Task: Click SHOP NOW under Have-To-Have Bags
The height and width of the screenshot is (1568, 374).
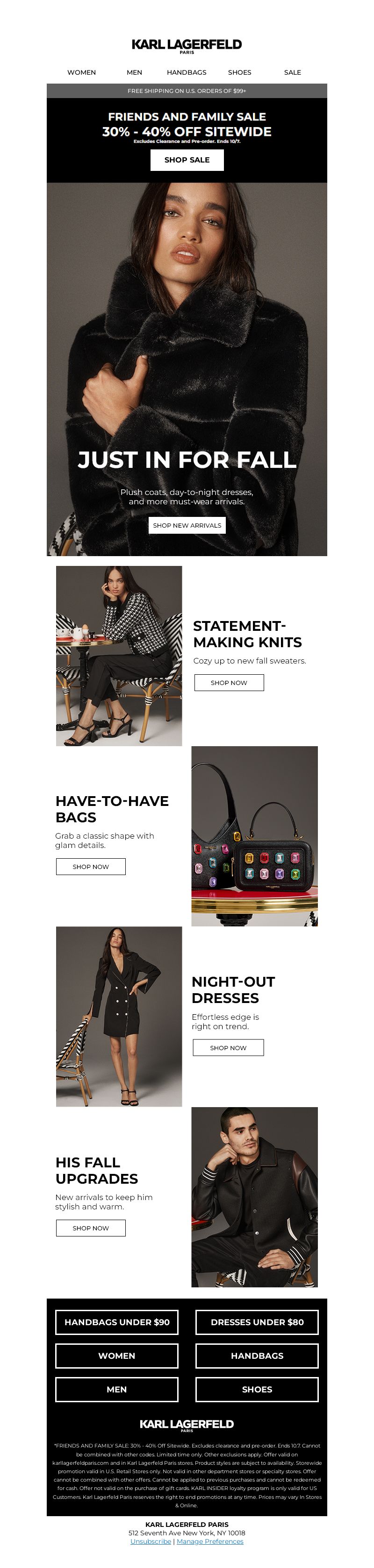Action: pyautogui.click(x=91, y=867)
